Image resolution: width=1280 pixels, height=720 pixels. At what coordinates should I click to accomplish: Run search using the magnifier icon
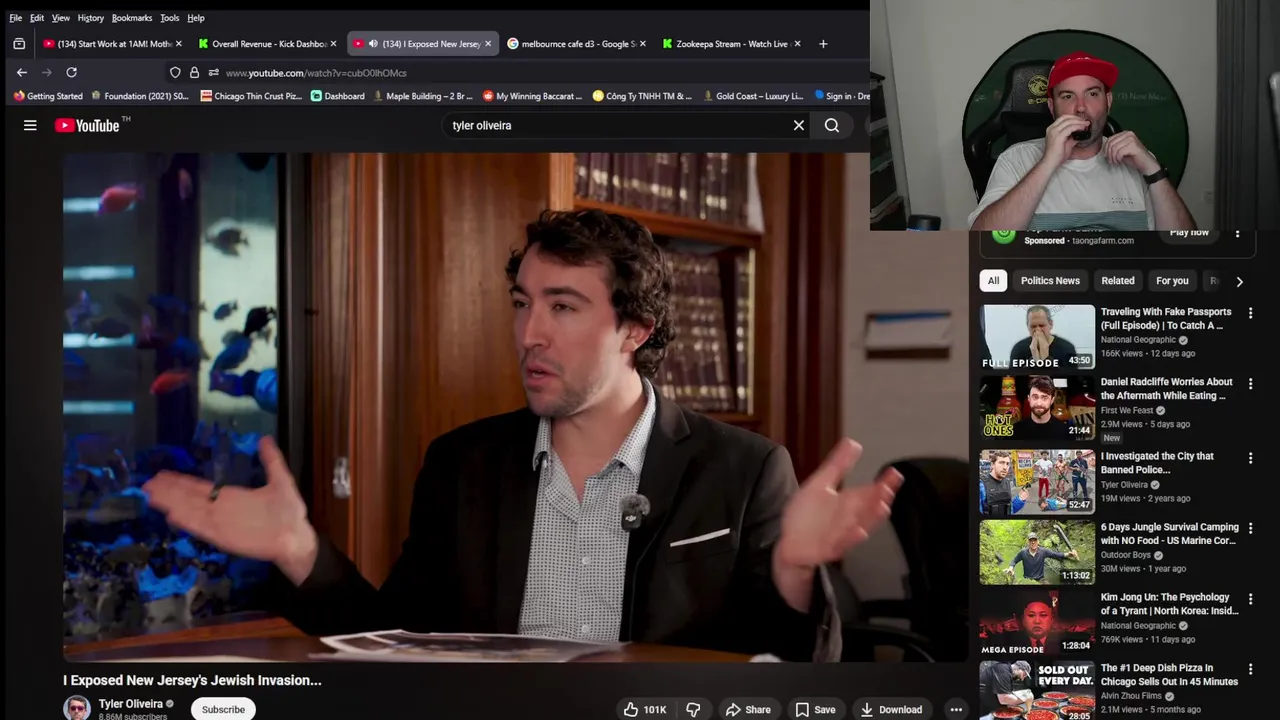832,125
